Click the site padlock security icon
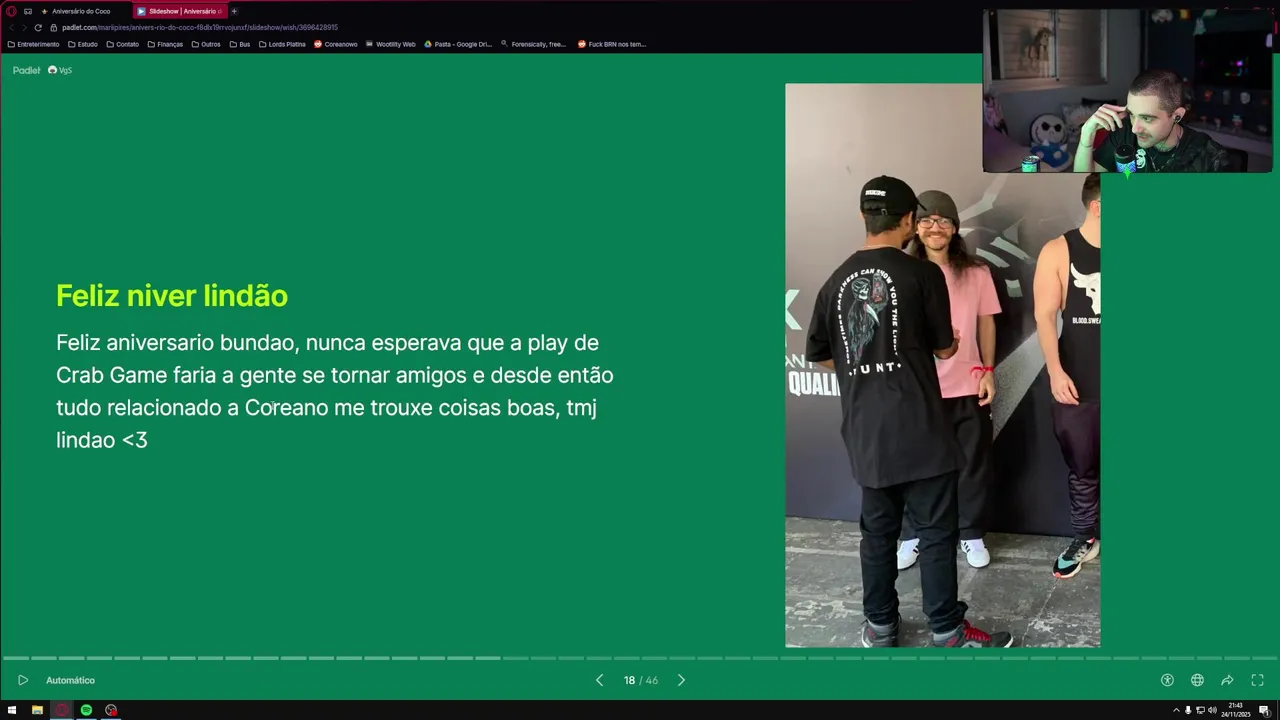The height and width of the screenshot is (720, 1280). click(x=54, y=27)
